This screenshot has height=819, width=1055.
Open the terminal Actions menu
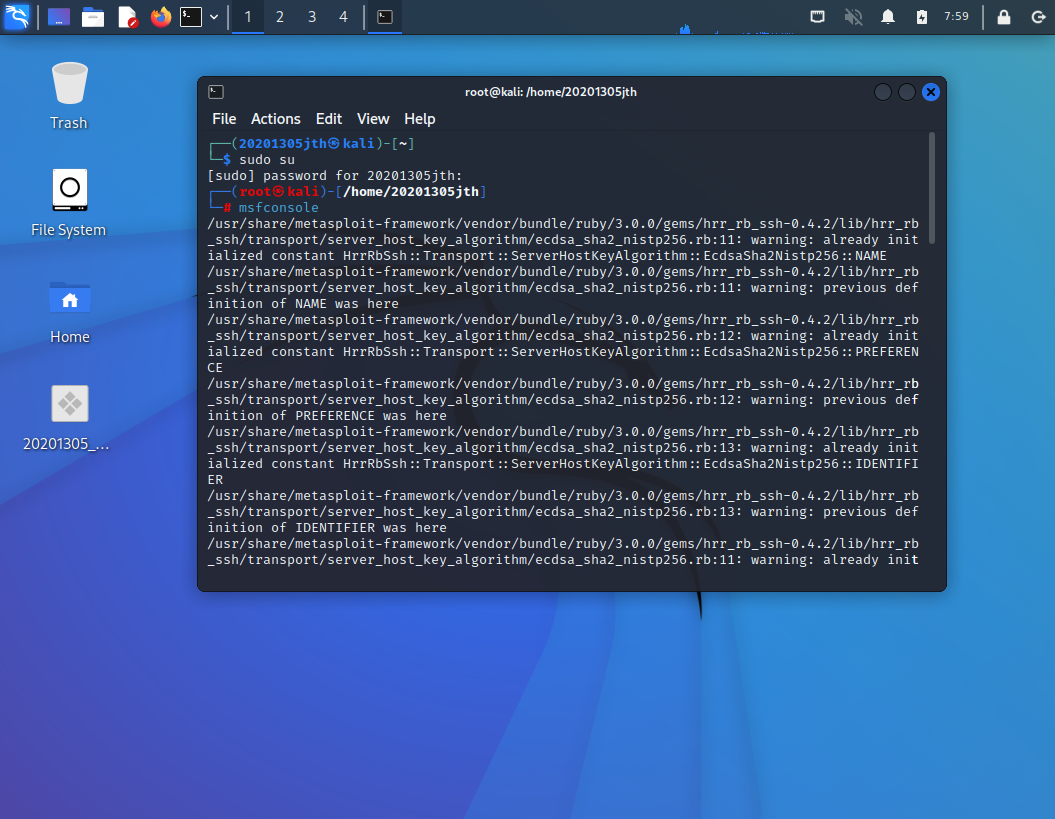click(x=276, y=119)
